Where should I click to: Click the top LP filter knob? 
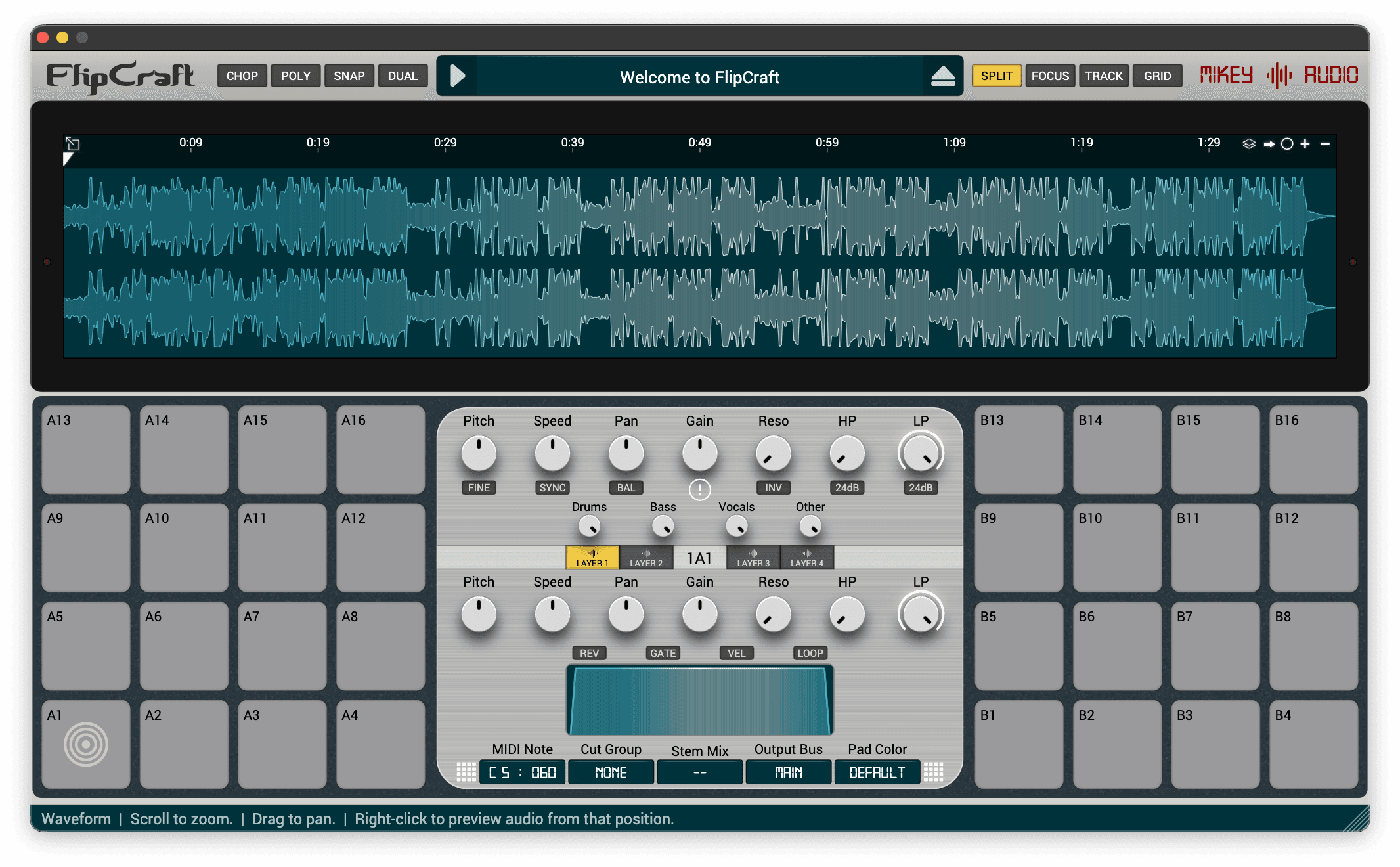click(x=921, y=453)
